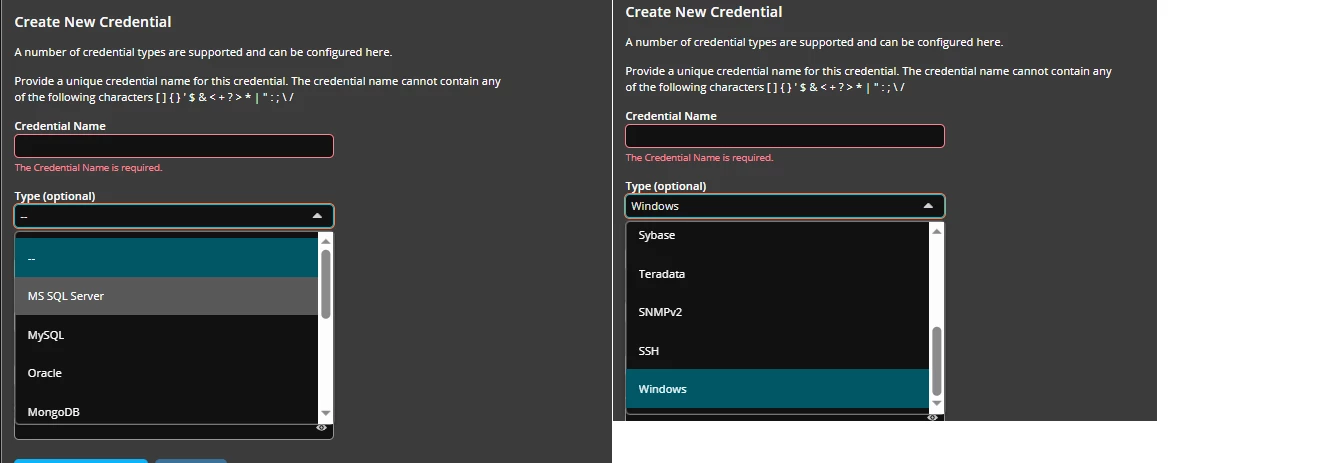The image size is (1325, 463).
Task: Click left 'Create New Credential' heading
Action: [x=93, y=21]
